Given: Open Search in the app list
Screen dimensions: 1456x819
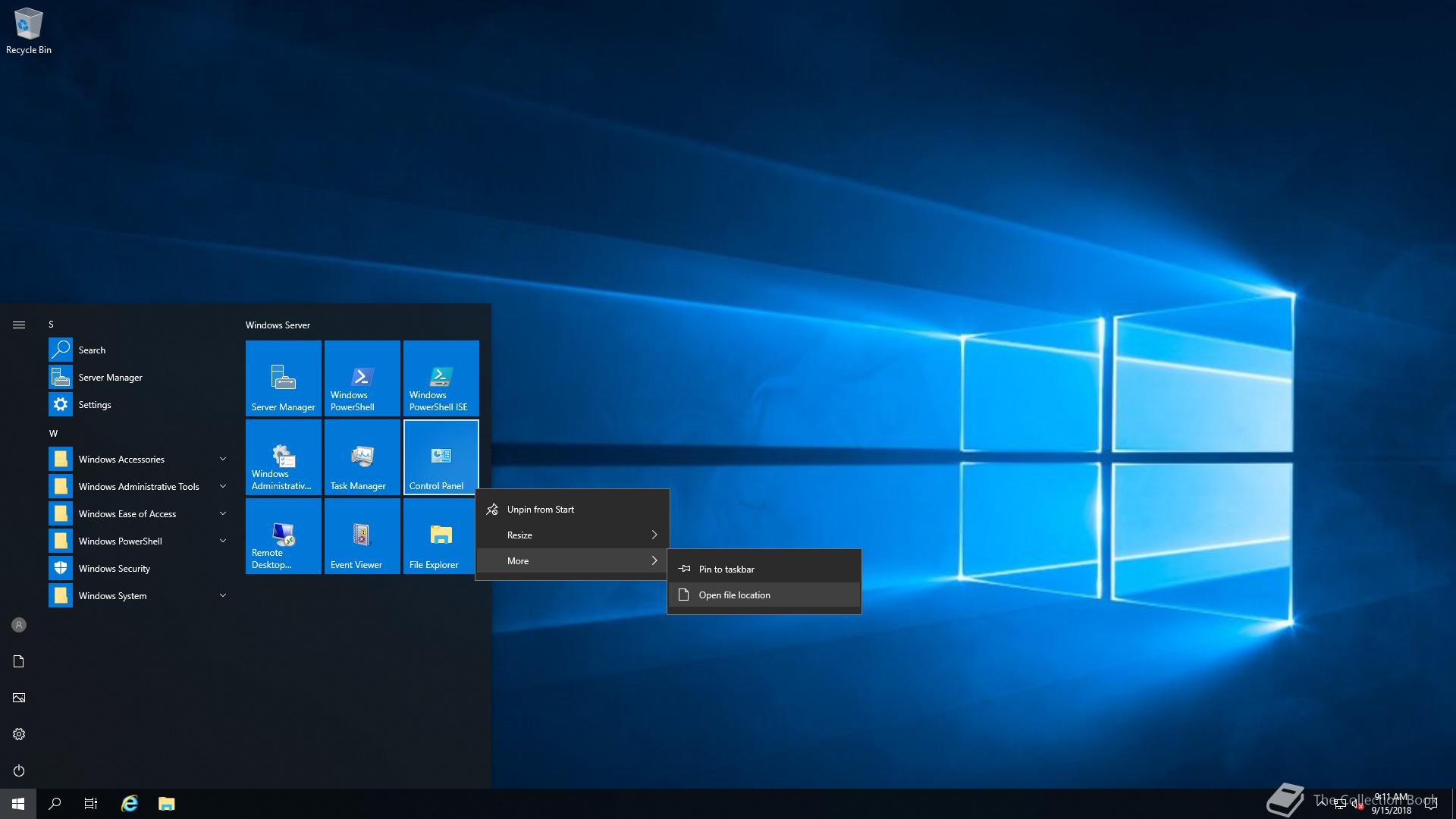Looking at the screenshot, I should (140, 350).
